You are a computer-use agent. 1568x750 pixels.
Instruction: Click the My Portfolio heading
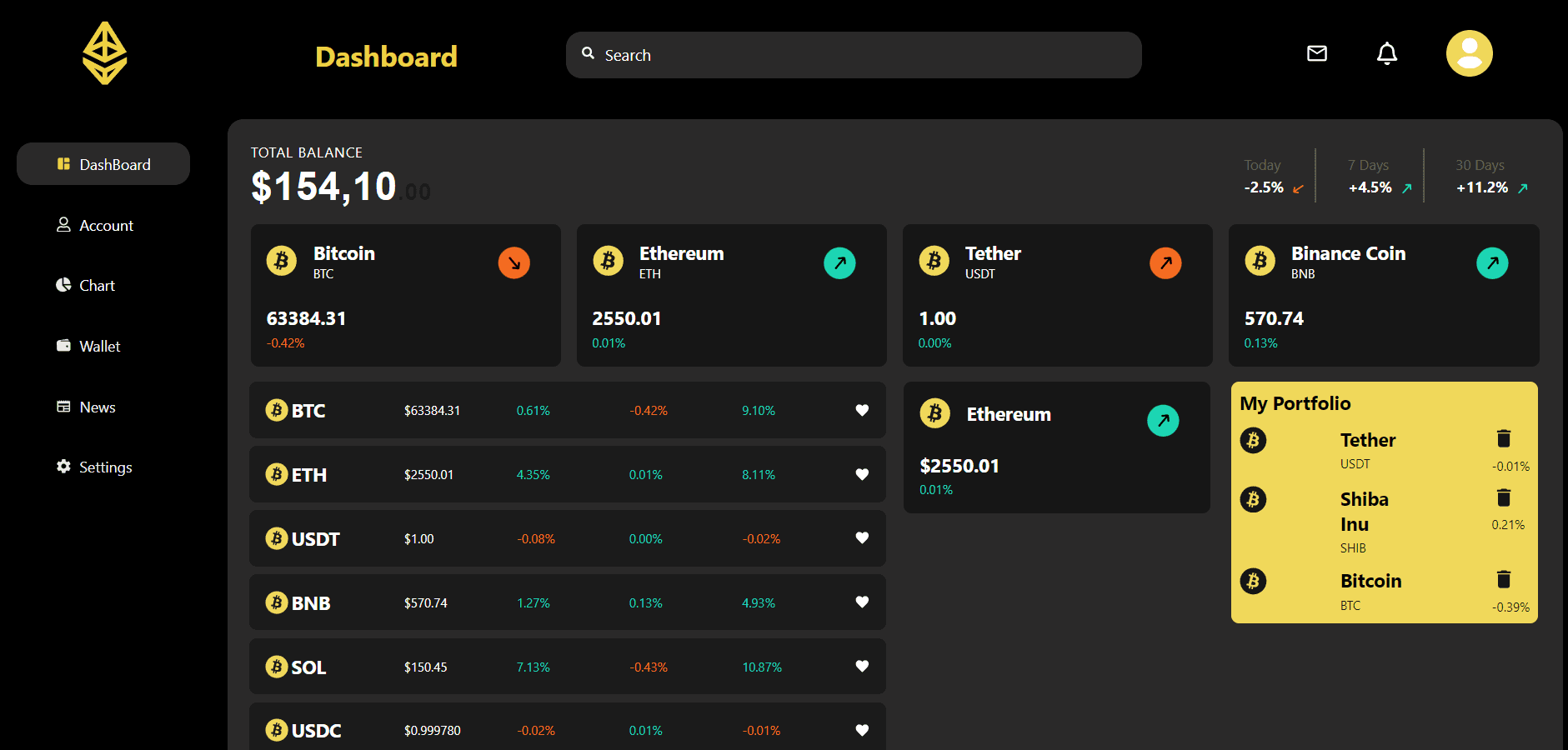click(1295, 403)
